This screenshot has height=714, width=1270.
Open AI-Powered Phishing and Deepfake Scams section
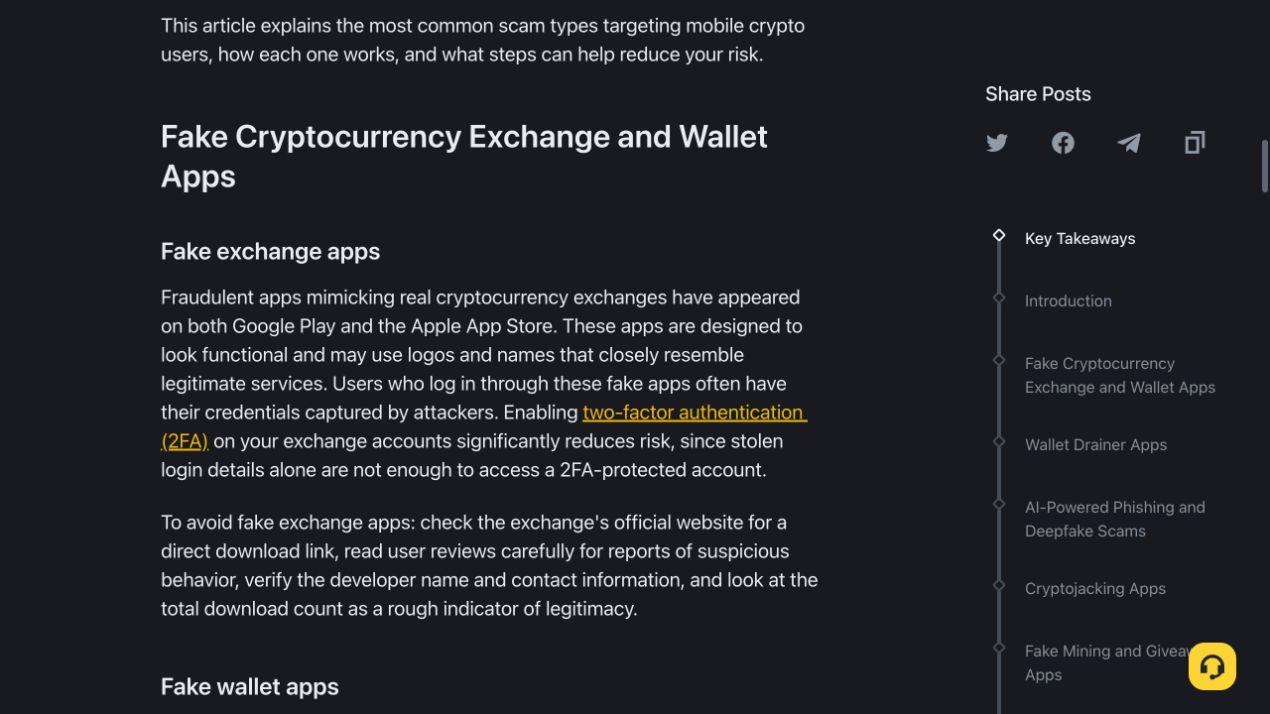[x=1115, y=519]
